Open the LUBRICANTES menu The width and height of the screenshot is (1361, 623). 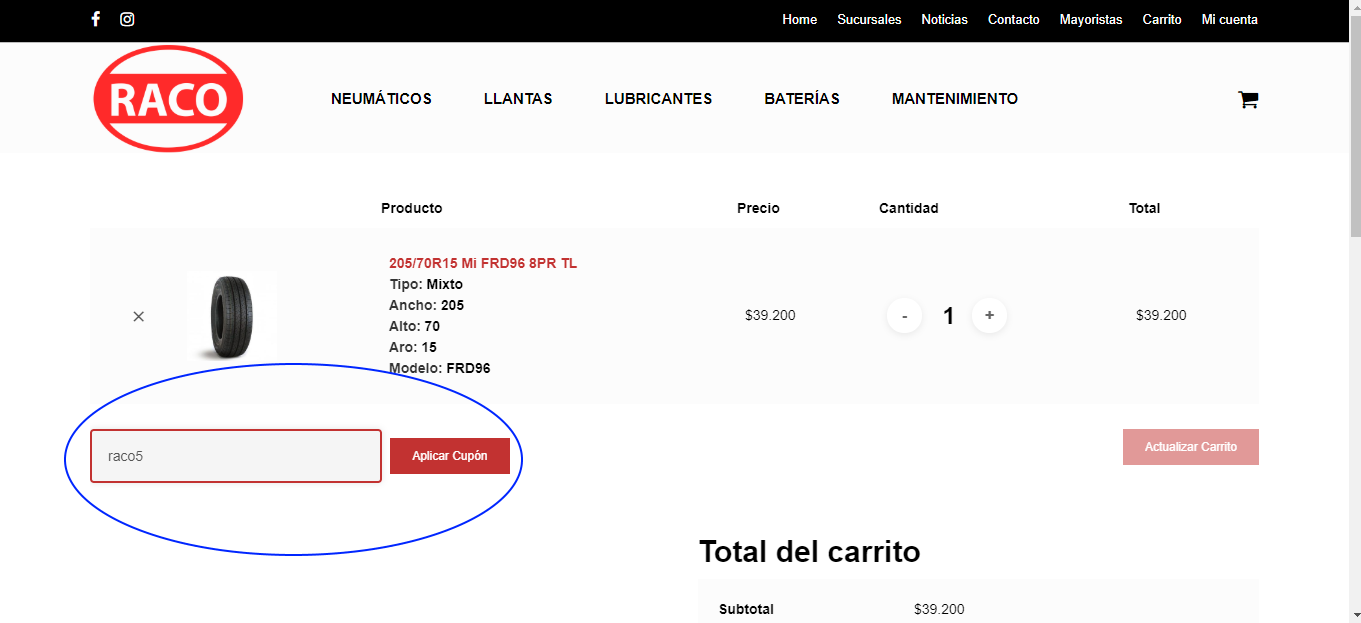658,99
